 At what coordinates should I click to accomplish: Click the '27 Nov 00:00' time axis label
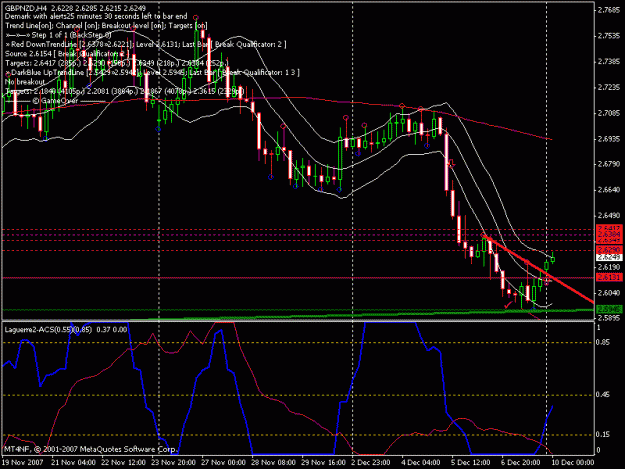click(223, 462)
